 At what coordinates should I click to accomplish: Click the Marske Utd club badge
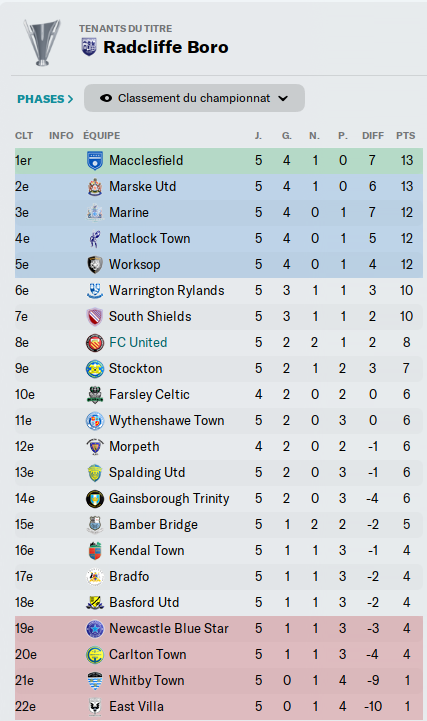95,187
